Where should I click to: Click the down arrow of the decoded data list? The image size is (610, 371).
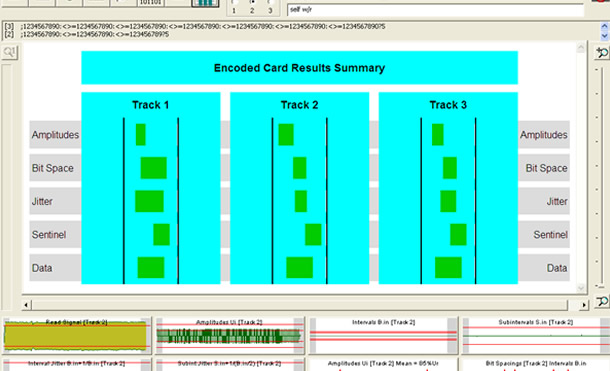point(604,35)
